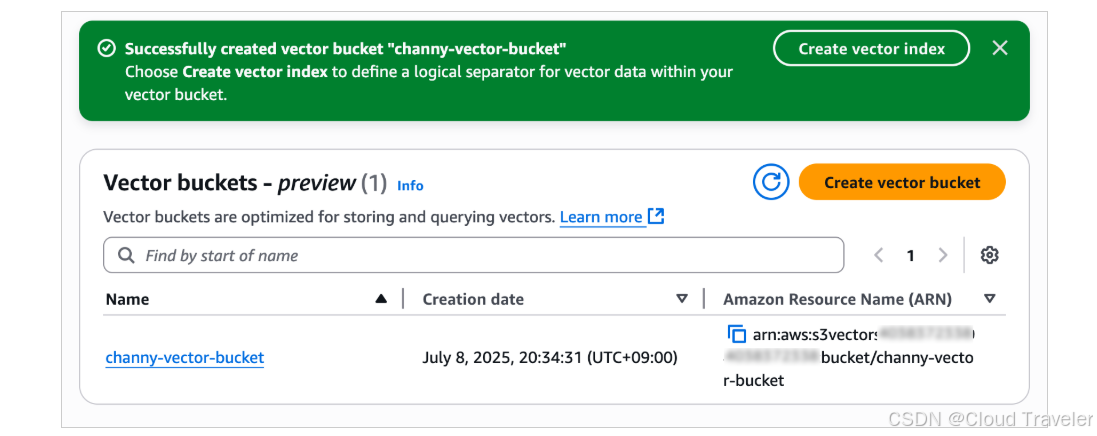1097x436 pixels.
Task: Sort by Creation date column arrow
Action: (681, 300)
